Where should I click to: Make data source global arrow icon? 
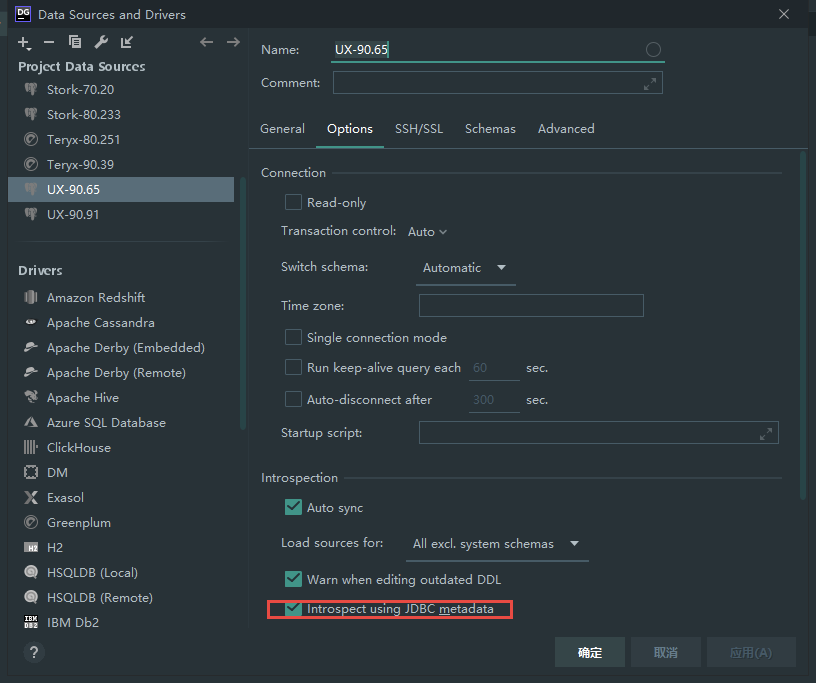(126, 42)
